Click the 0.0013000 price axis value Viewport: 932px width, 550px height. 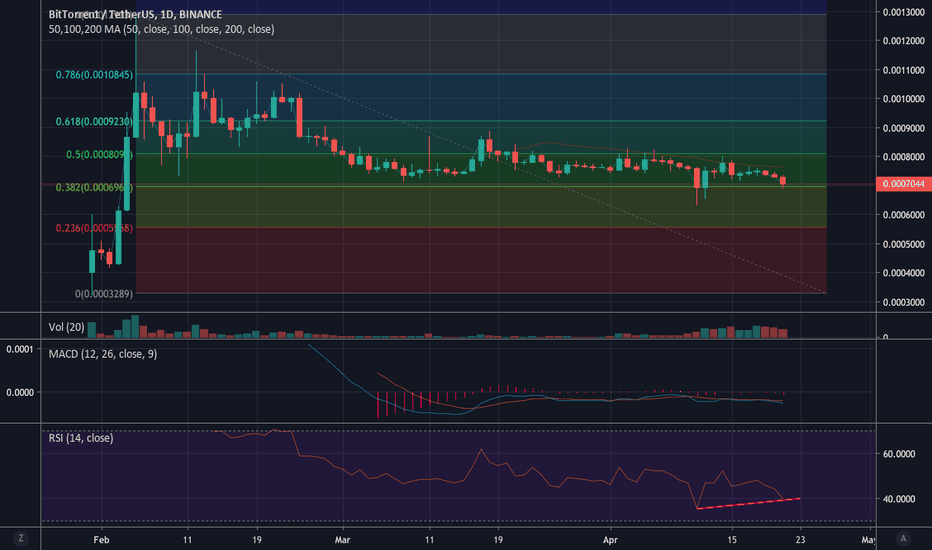click(903, 12)
